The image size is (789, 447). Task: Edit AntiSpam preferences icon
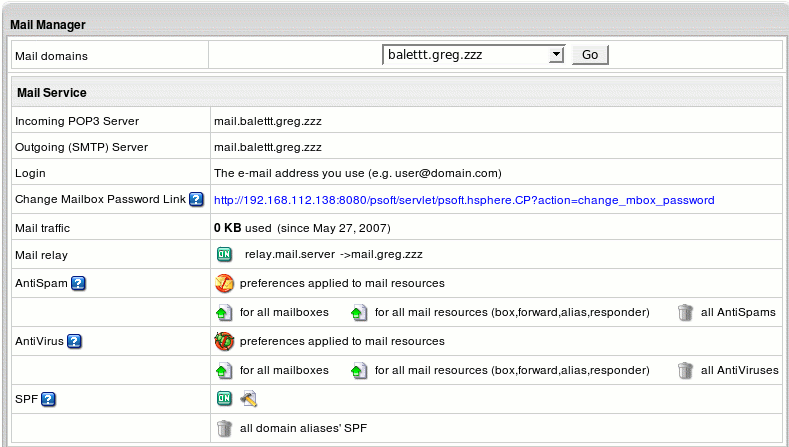[224, 283]
